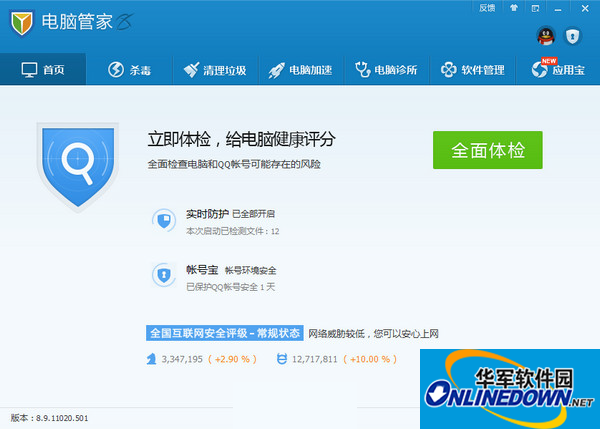The image size is (600, 429).
Task: Switch to the 杀毒 antivirus tab
Action: pos(129,70)
